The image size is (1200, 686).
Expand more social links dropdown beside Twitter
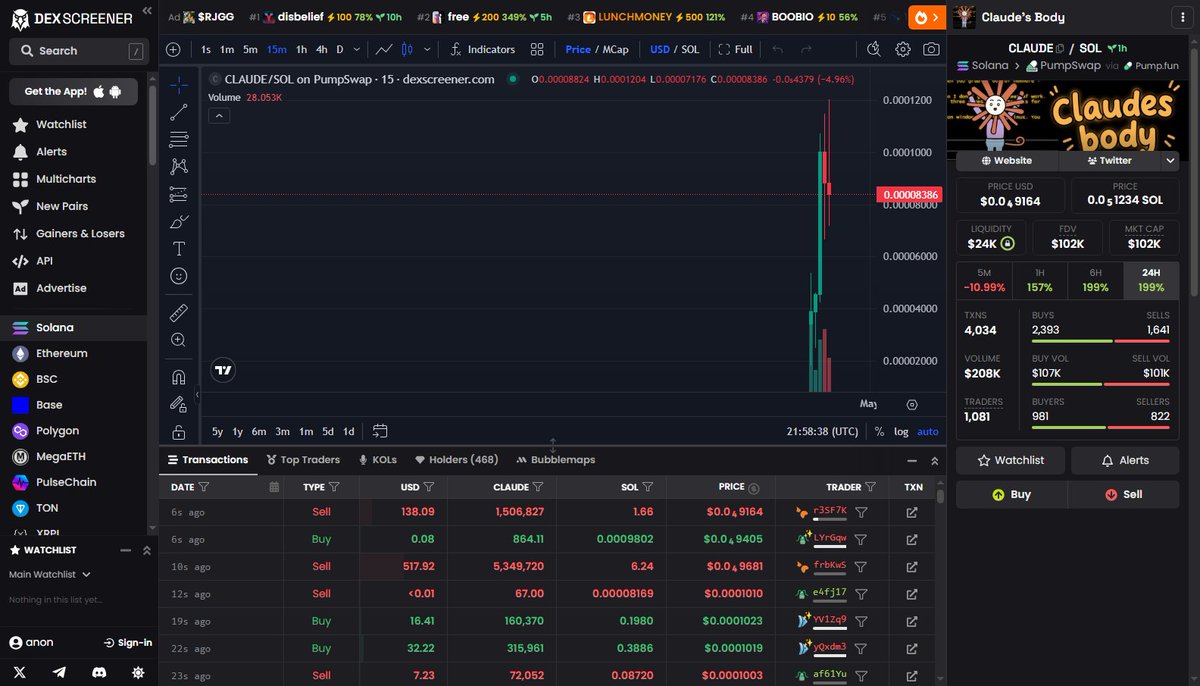1171,160
